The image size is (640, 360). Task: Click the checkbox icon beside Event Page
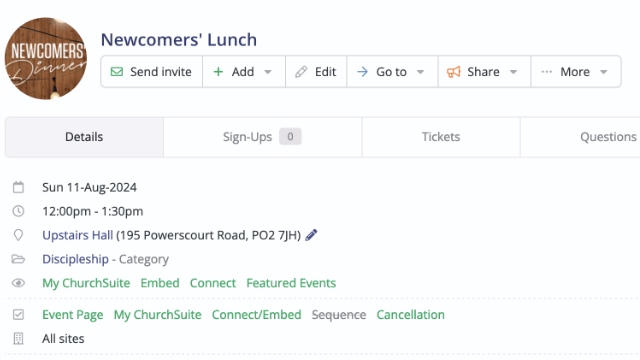18,315
